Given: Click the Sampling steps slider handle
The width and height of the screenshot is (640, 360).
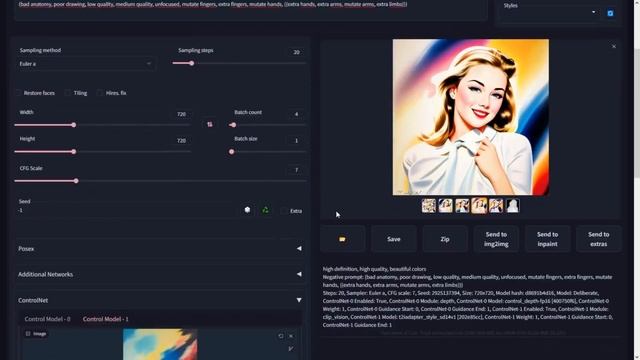Looking at the screenshot, I should coord(191,63).
